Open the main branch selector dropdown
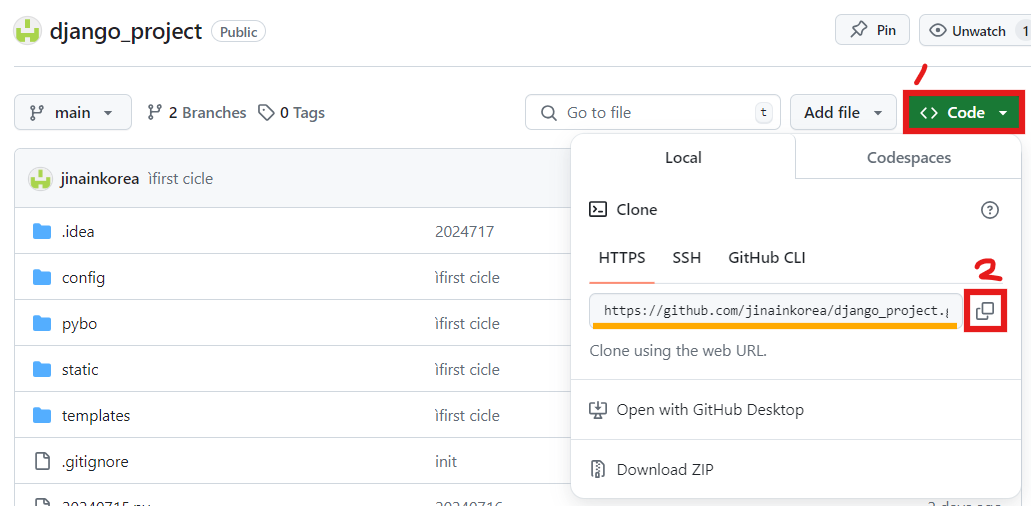The width and height of the screenshot is (1031, 506). coord(73,112)
